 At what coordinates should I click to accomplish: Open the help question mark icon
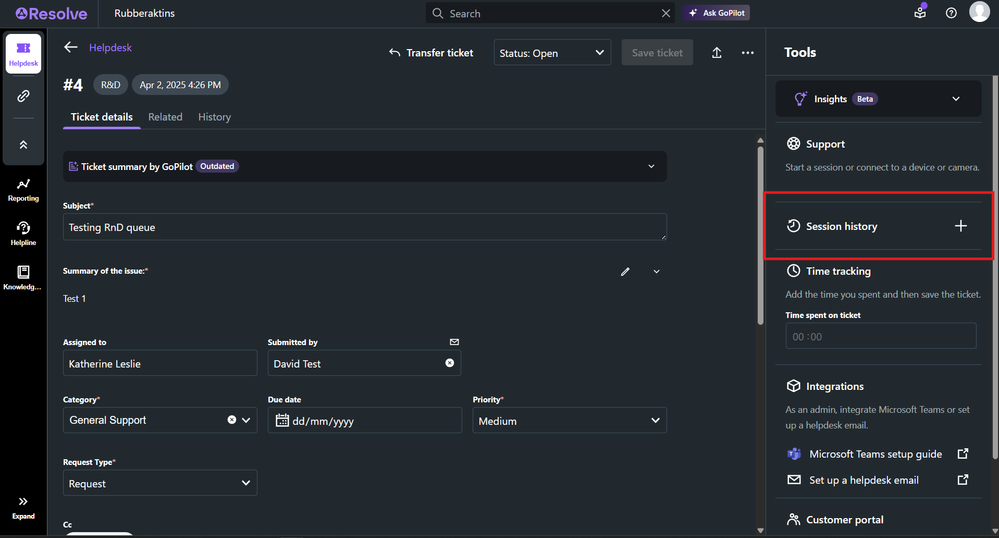click(951, 13)
